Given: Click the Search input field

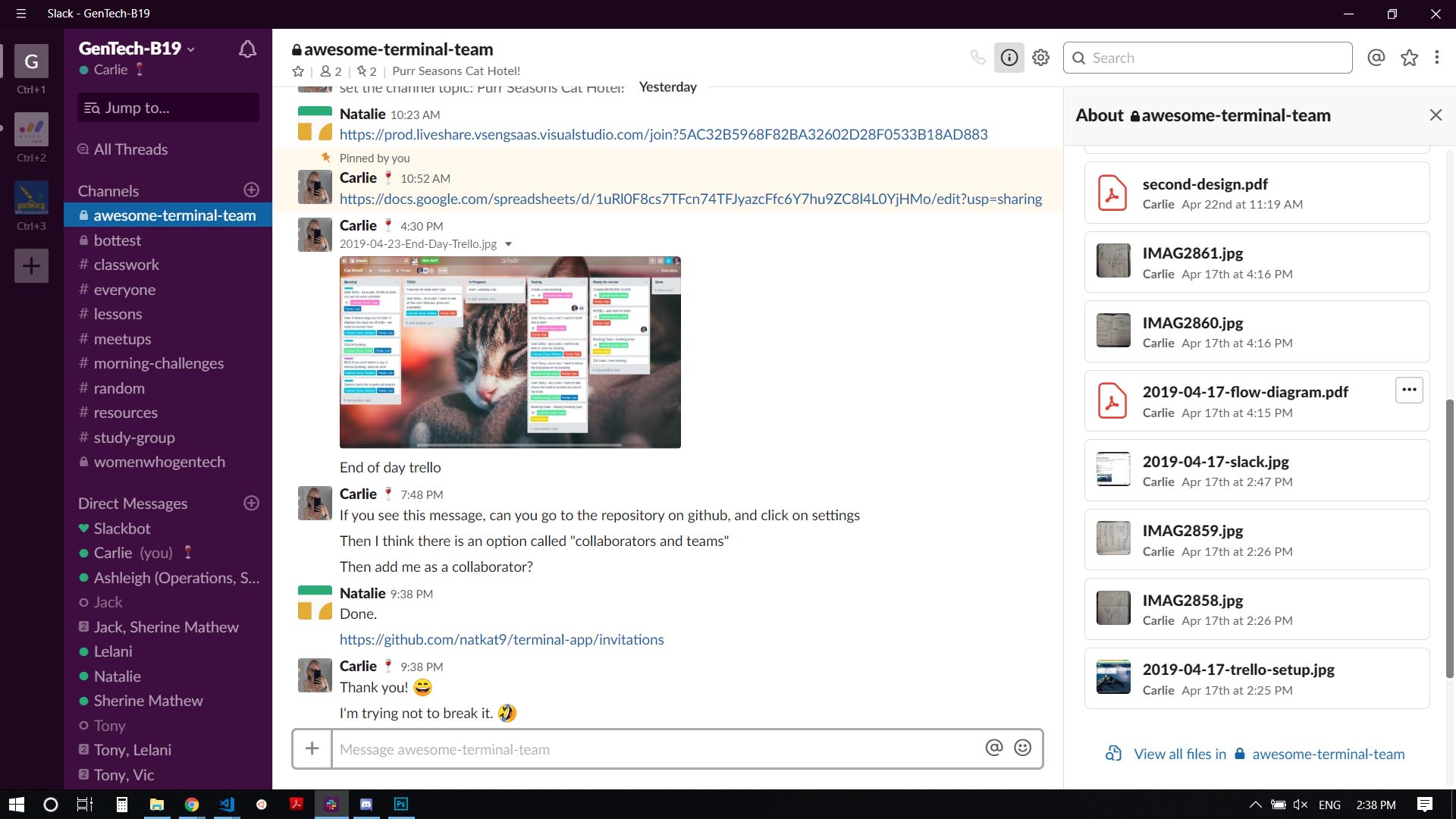Looking at the screenshot, I should coord(1207,58).
